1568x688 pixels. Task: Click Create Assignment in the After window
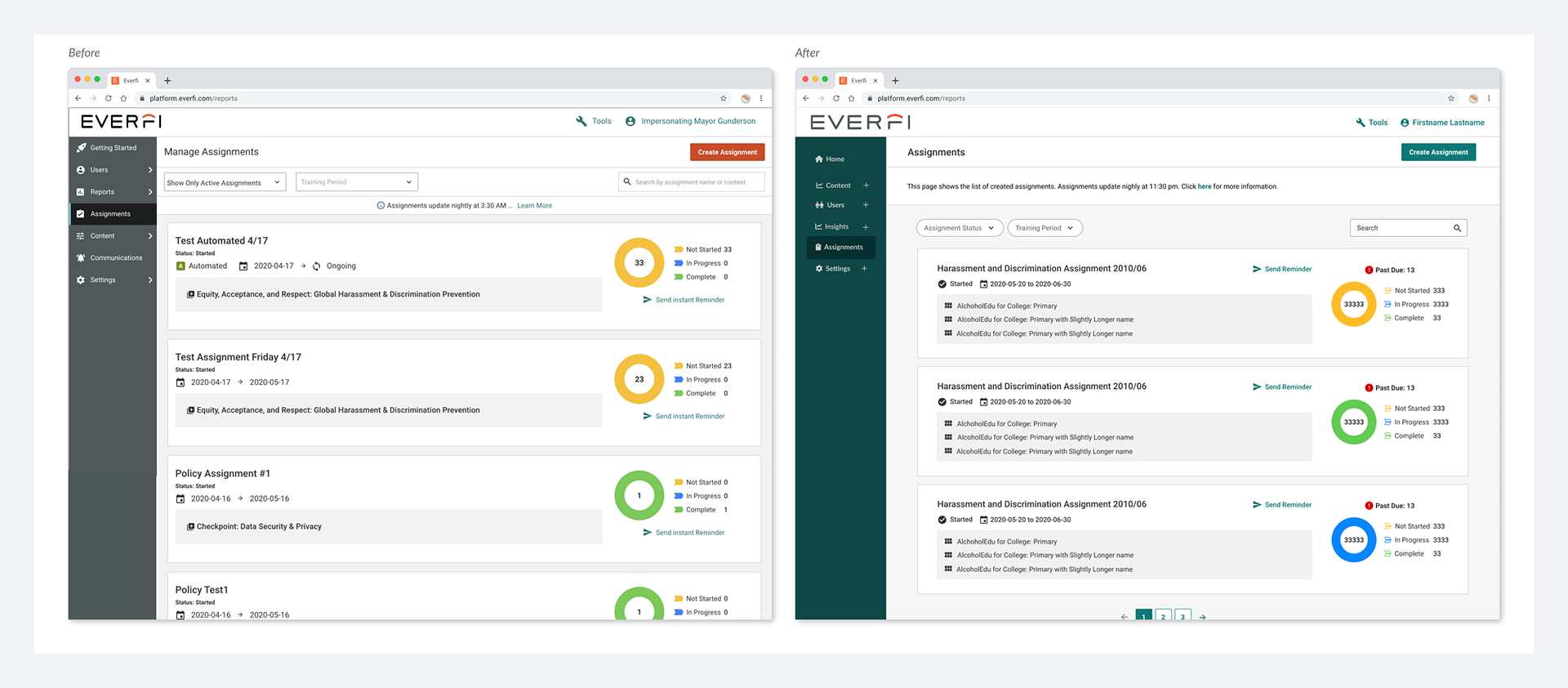tap(1438, 152)
